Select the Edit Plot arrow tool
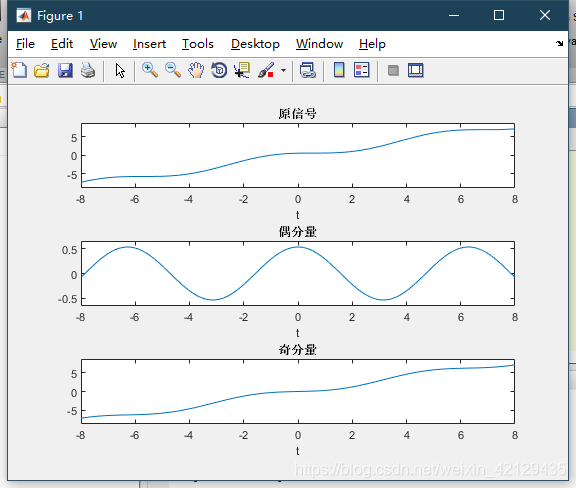 (120, 70)
